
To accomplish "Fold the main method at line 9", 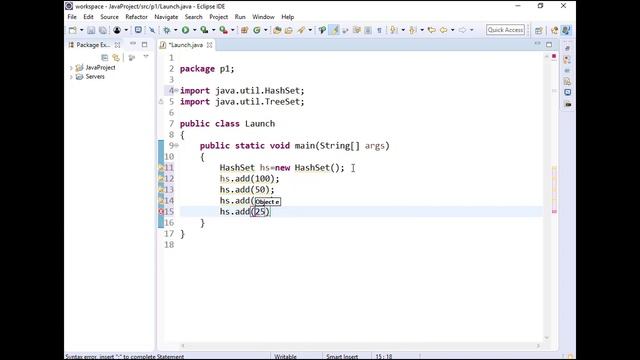I will tap(176, 145).
